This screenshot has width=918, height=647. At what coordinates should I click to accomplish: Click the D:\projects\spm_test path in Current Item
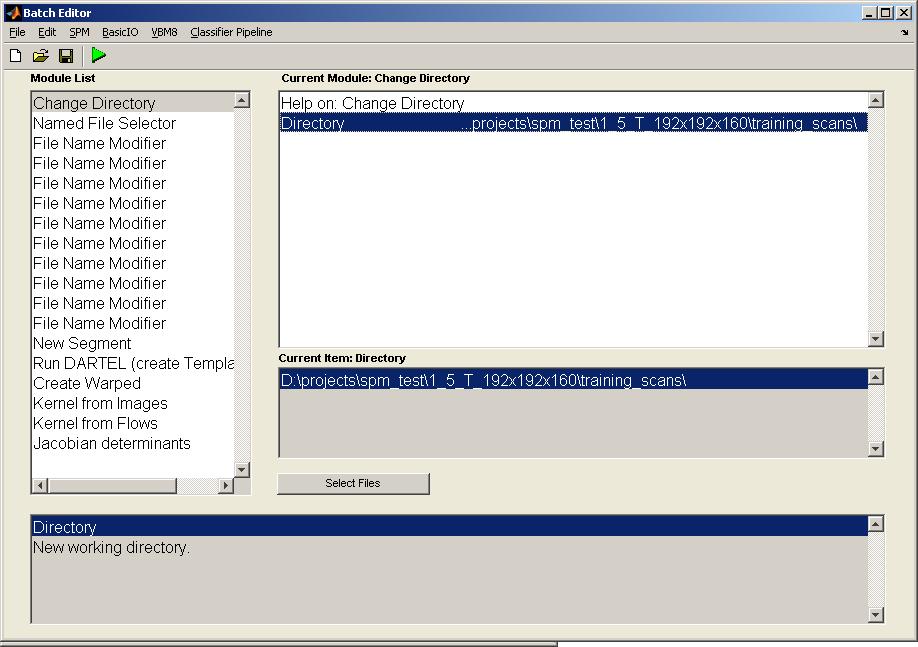[x=574, y=380]
